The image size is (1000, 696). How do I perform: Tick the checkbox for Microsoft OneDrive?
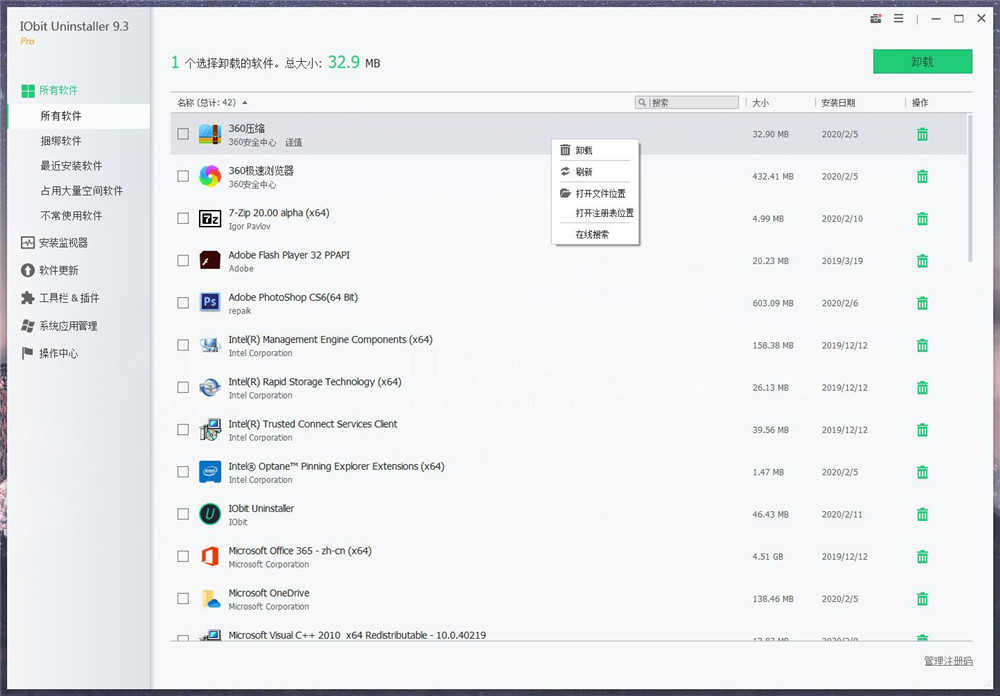click(183, 598)
